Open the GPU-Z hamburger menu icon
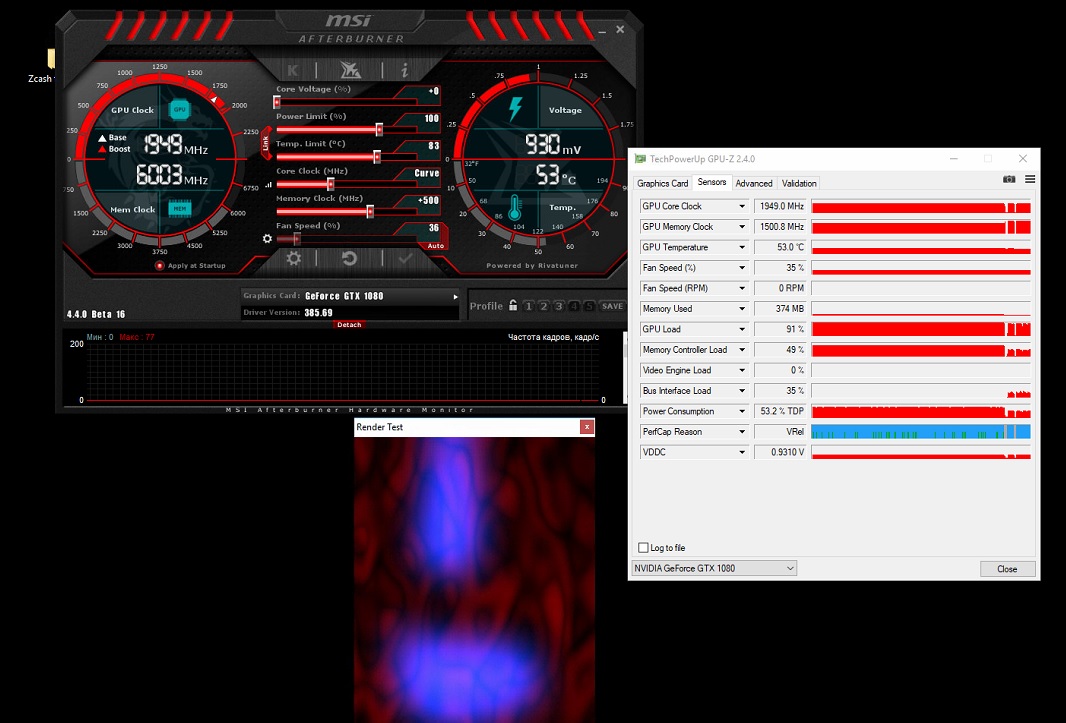 (x=1030, y=180)
